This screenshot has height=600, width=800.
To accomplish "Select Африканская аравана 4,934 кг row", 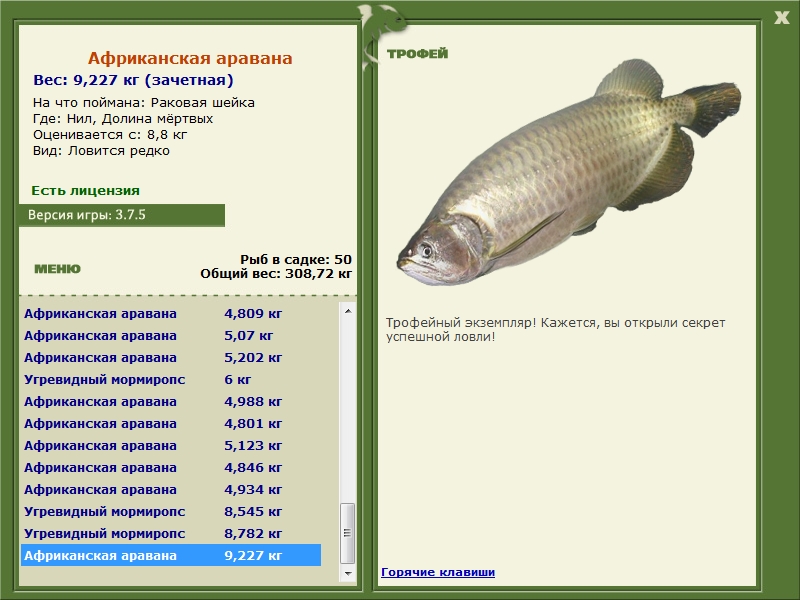I will tap(171, 489).
